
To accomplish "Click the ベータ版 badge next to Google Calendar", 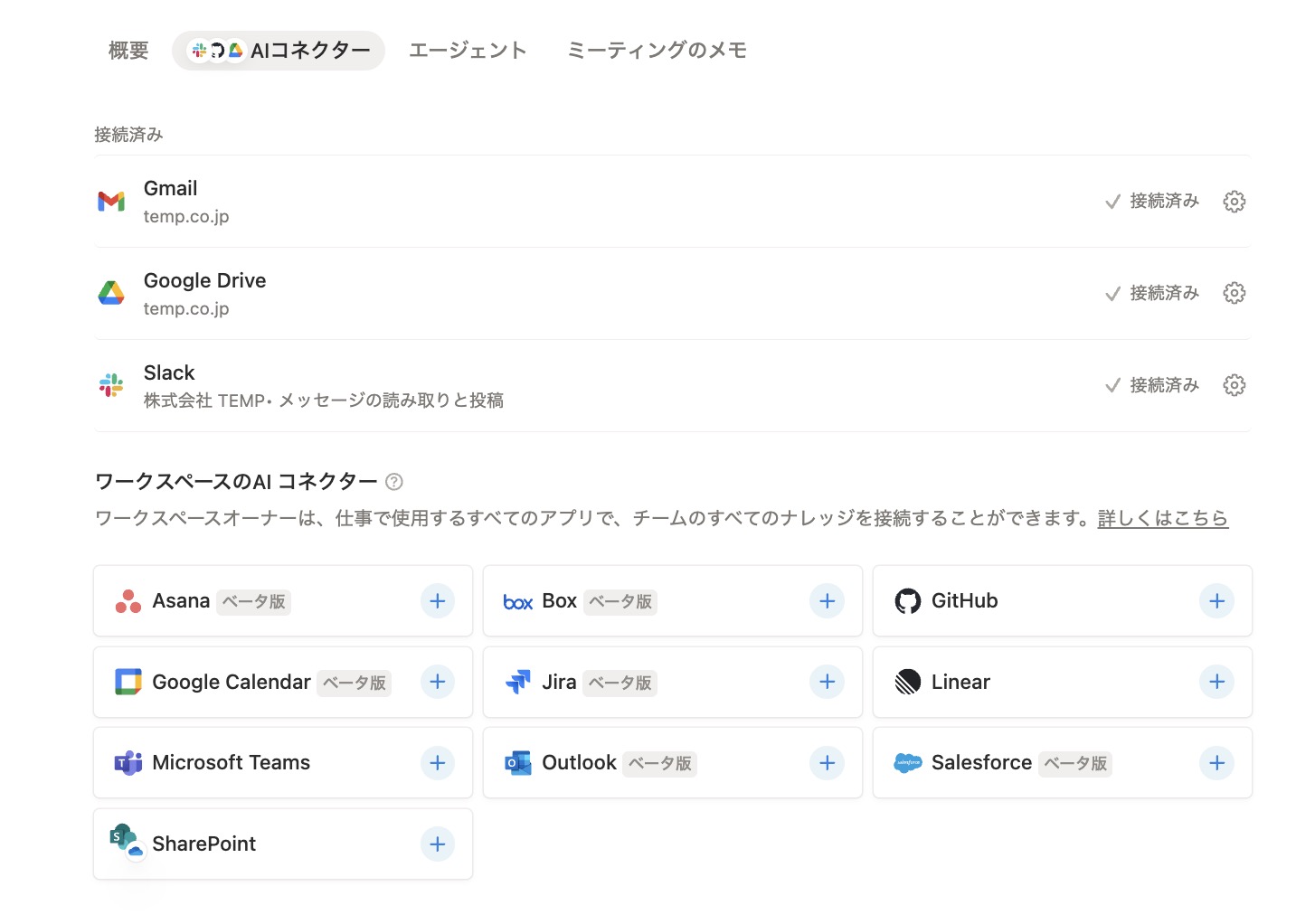I will (x=355, y=683).
